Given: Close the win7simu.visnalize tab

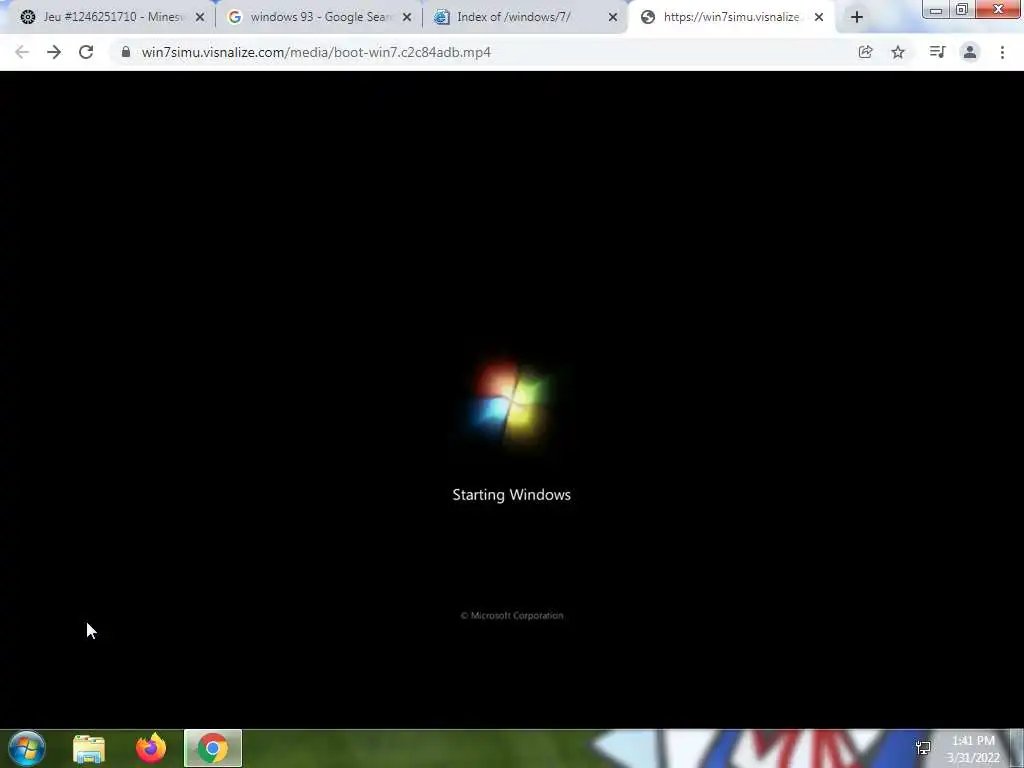Looking at the screenshot, I should click(819, 17).
